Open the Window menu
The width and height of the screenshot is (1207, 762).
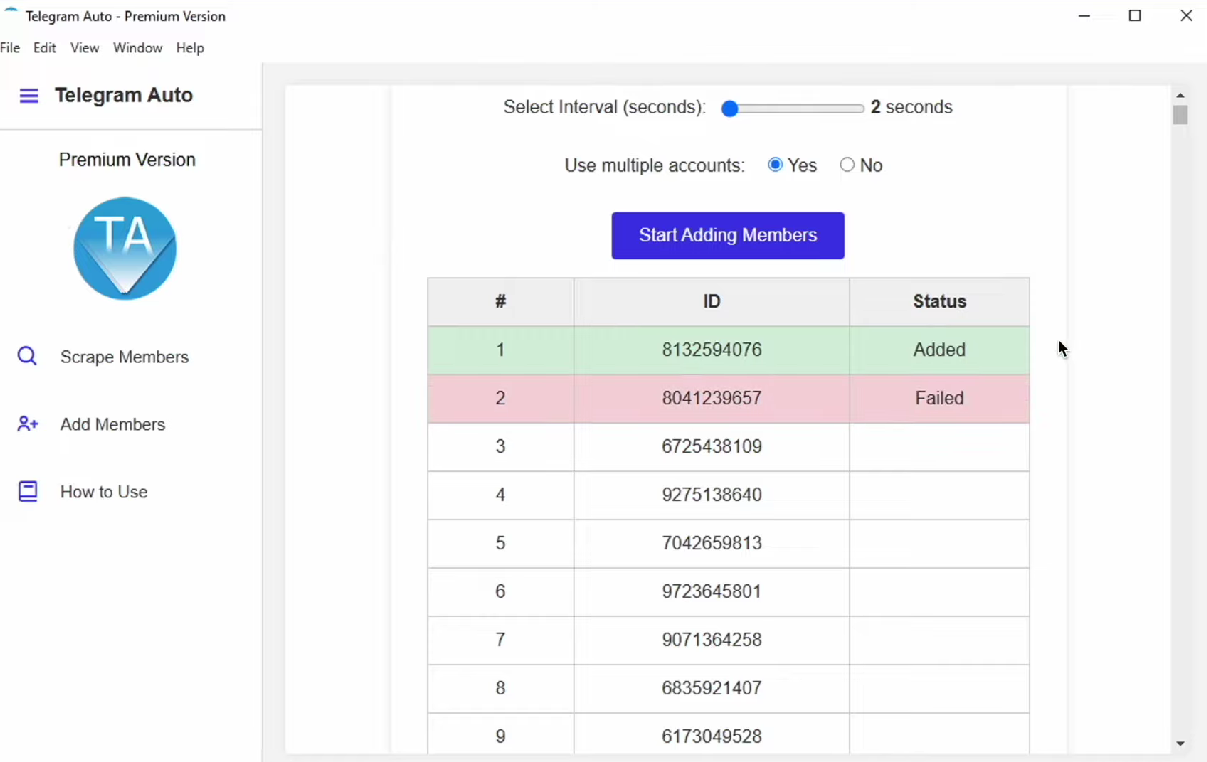[137, 48]
